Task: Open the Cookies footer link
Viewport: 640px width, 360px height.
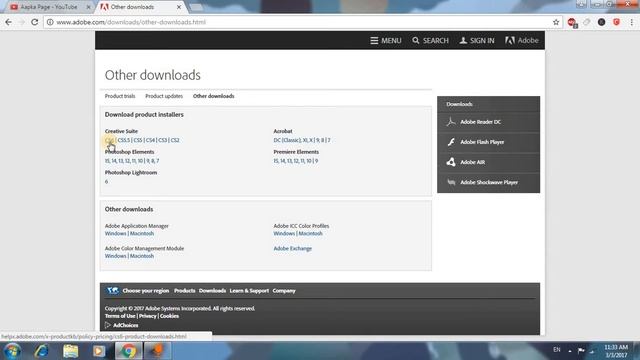Action: pos(169,316)
